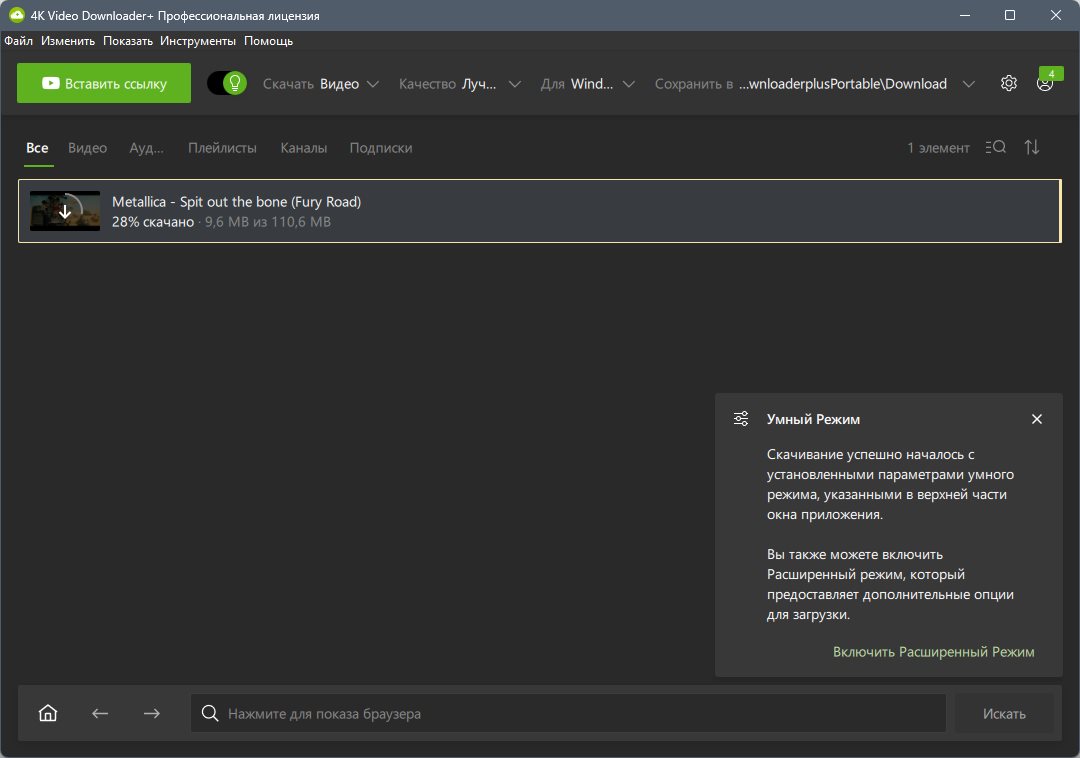Open the Инструменты menu
This screenshot has width=1080, height=758.
(198, 41)
